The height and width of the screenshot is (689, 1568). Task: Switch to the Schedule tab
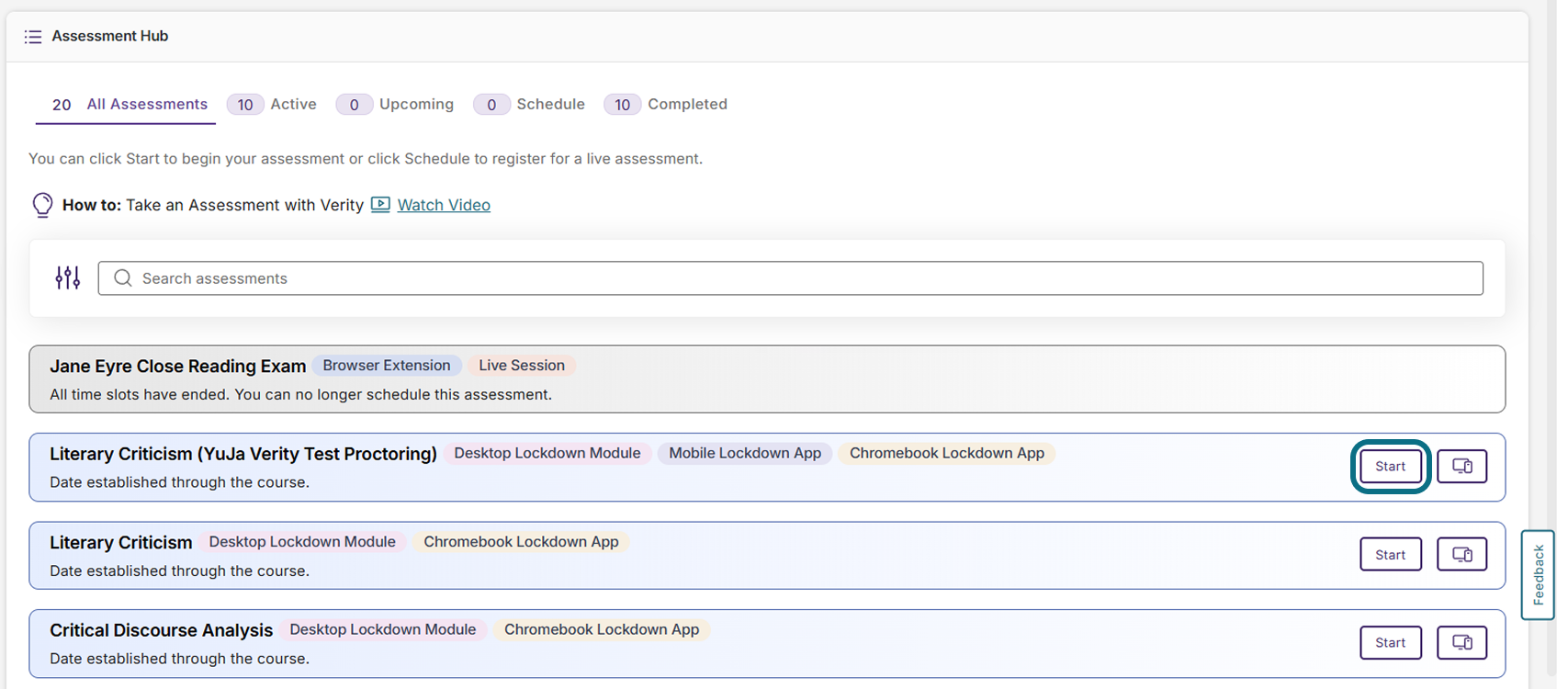click(x=529, y=104)
